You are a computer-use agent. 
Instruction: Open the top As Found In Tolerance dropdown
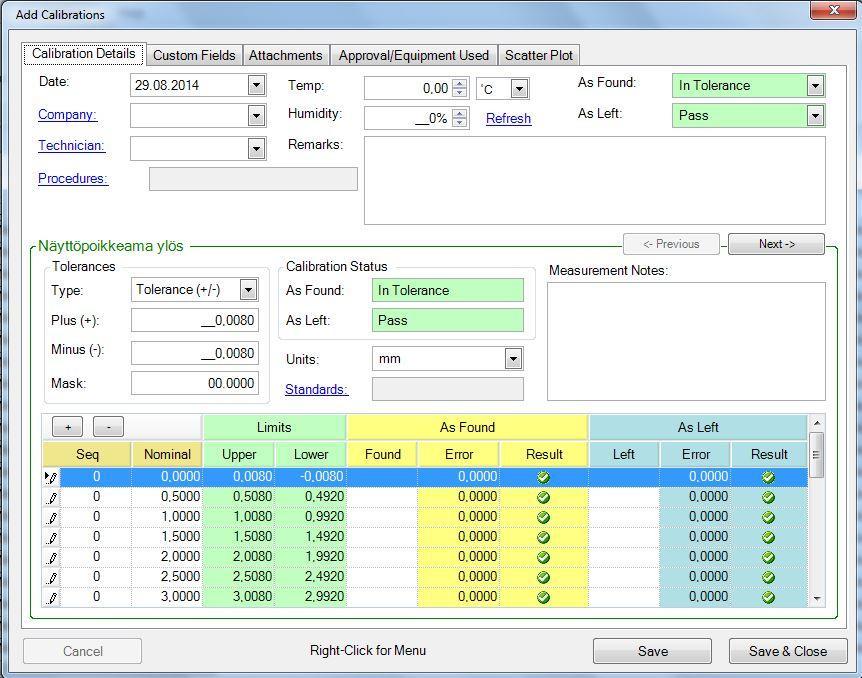815,85
